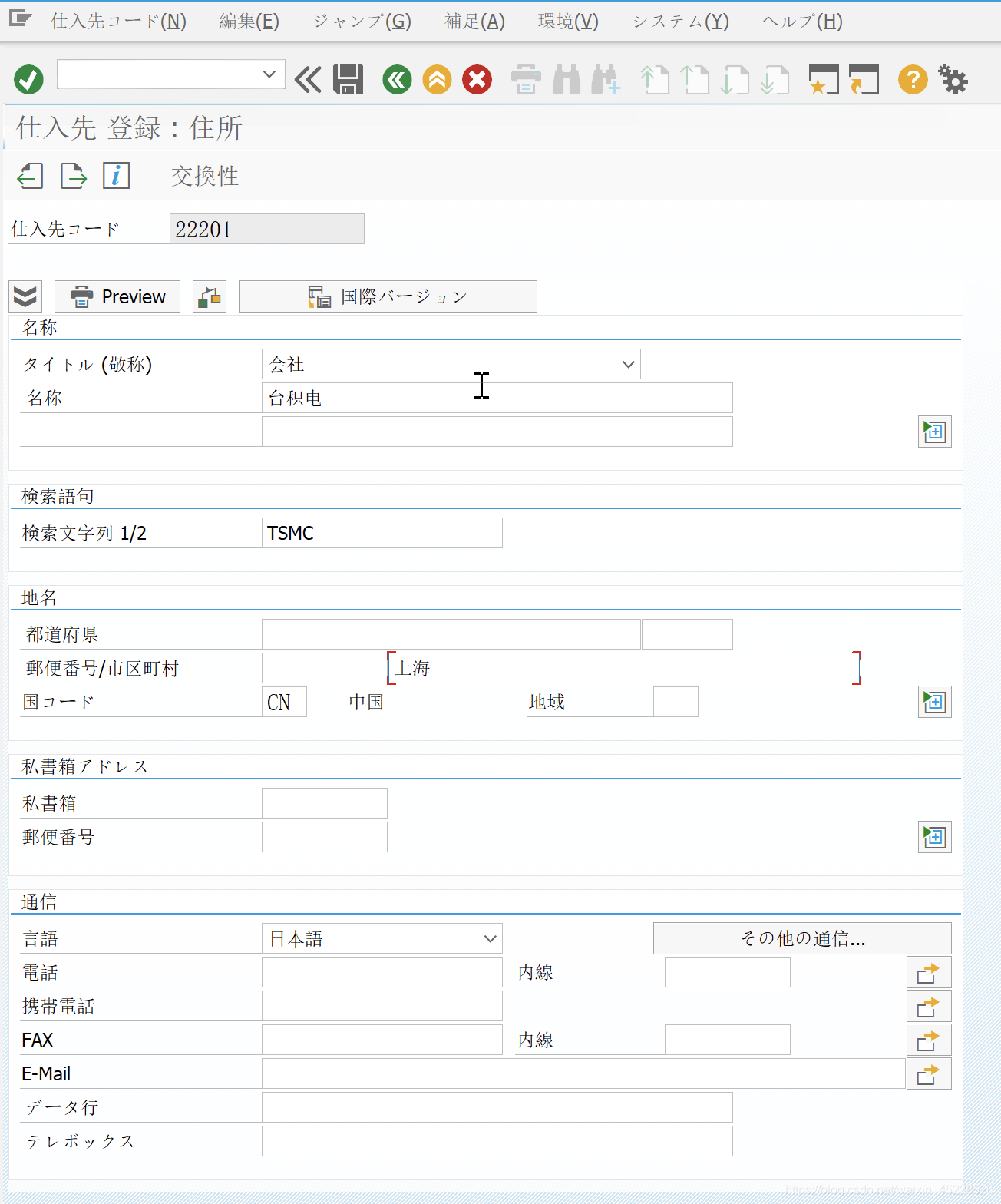The height and width of the screenshot is (1204, 1001).
Task: Click the 交換性 toolbar button
Action: [205, 176]
